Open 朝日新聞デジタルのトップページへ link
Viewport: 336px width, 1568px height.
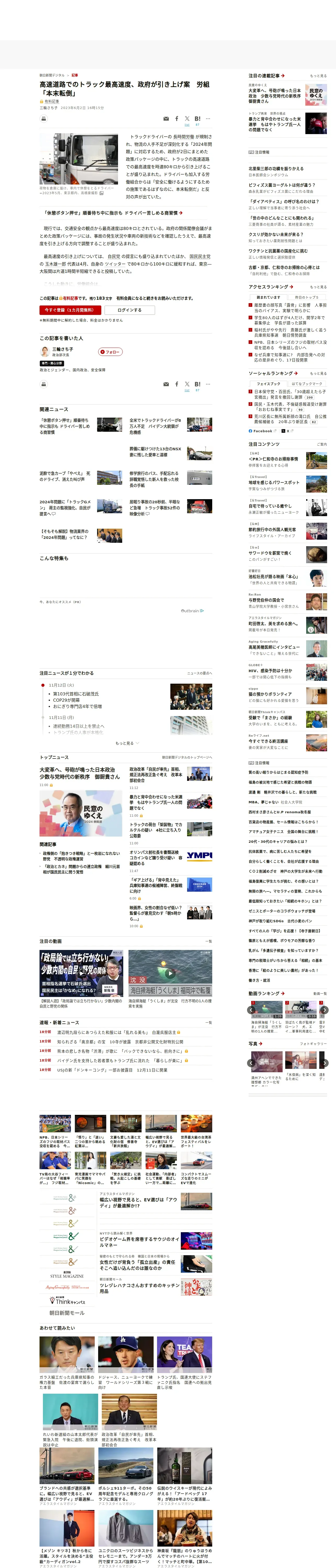click(187, 757)
